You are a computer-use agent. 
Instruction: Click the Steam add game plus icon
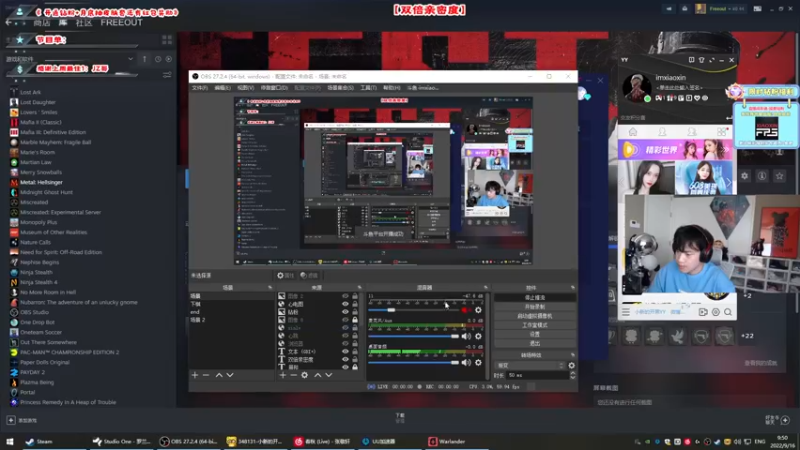(11, 420)
